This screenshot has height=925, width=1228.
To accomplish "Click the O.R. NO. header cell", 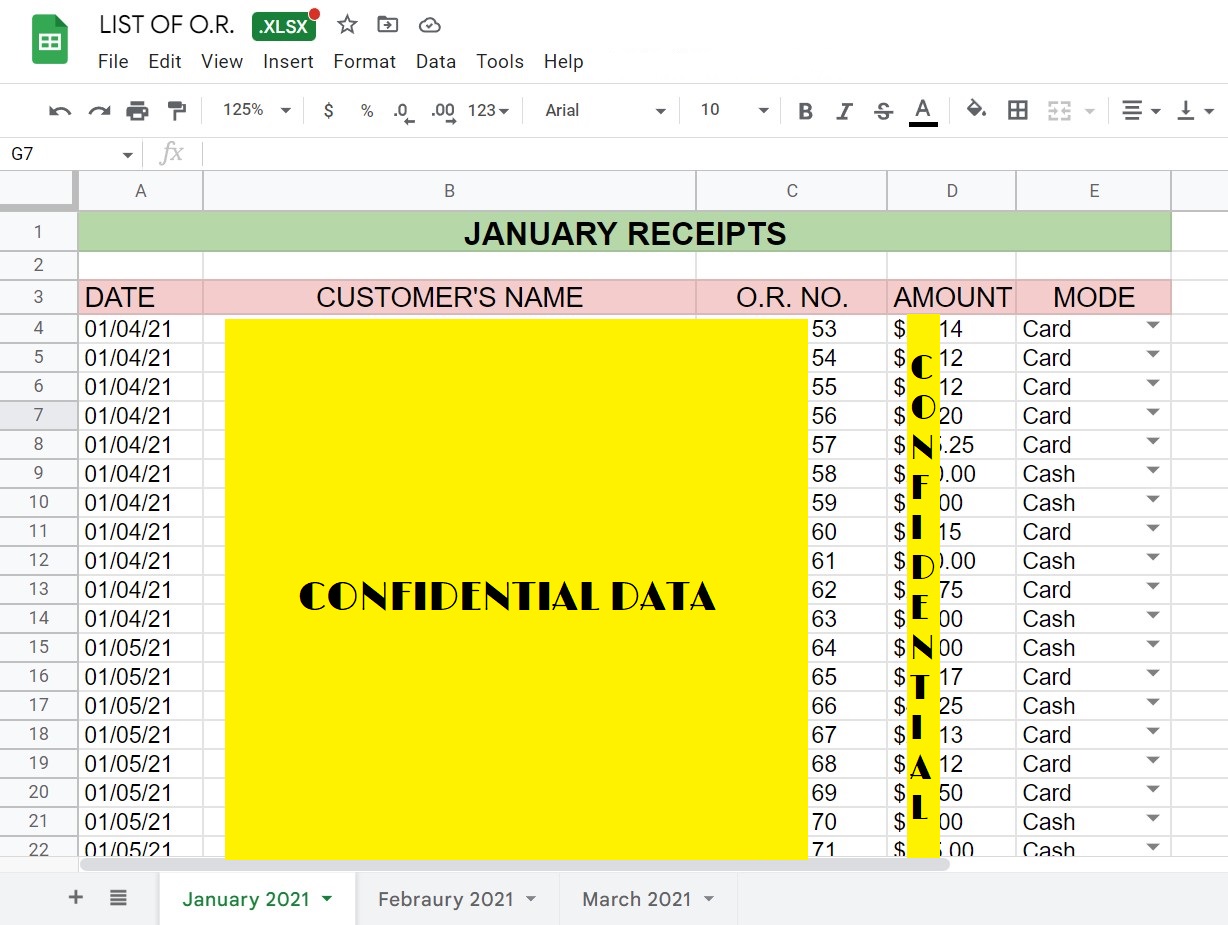I will 792,297.
